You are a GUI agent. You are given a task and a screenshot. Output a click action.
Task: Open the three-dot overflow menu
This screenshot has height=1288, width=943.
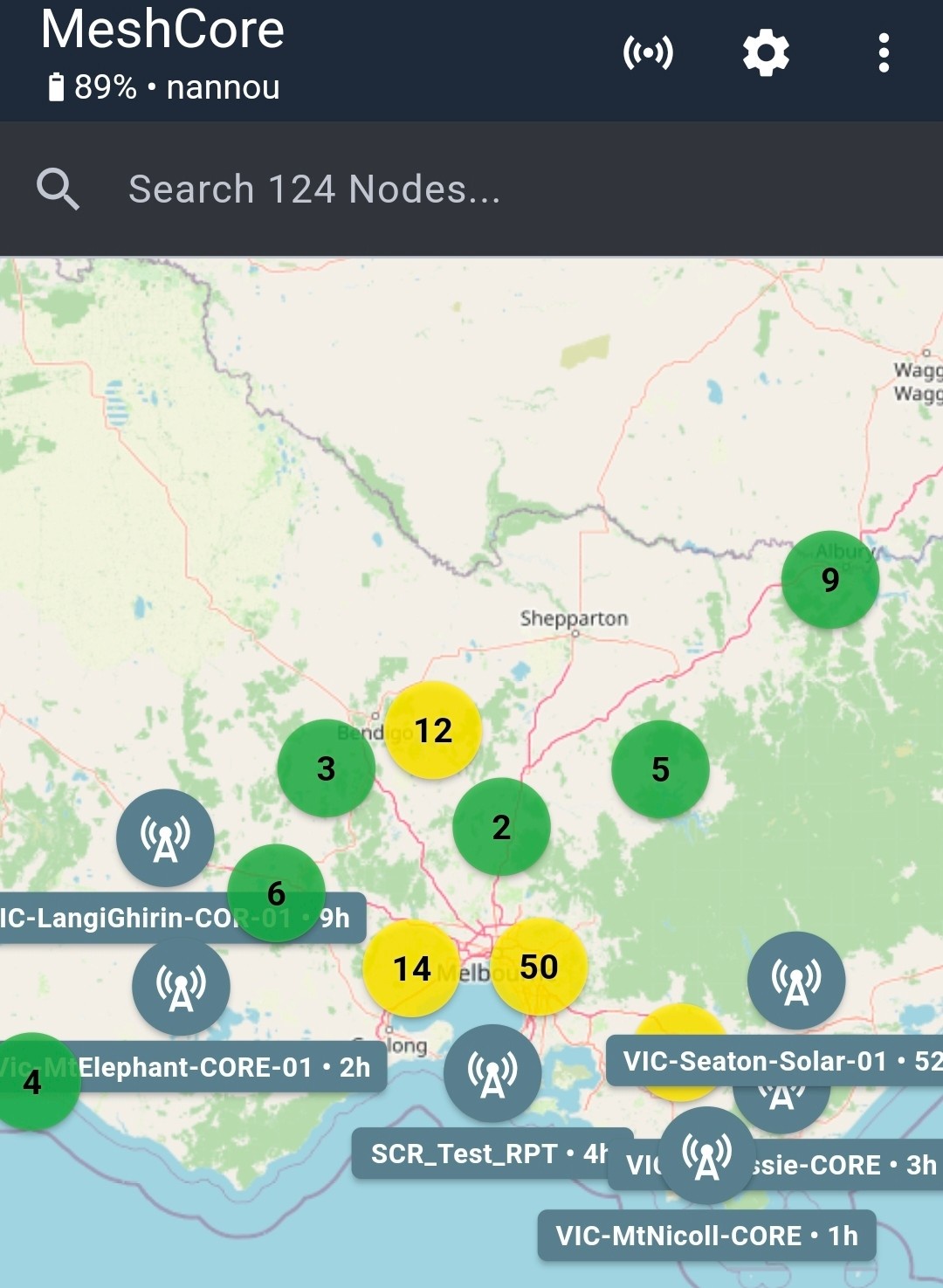point(884,53)
